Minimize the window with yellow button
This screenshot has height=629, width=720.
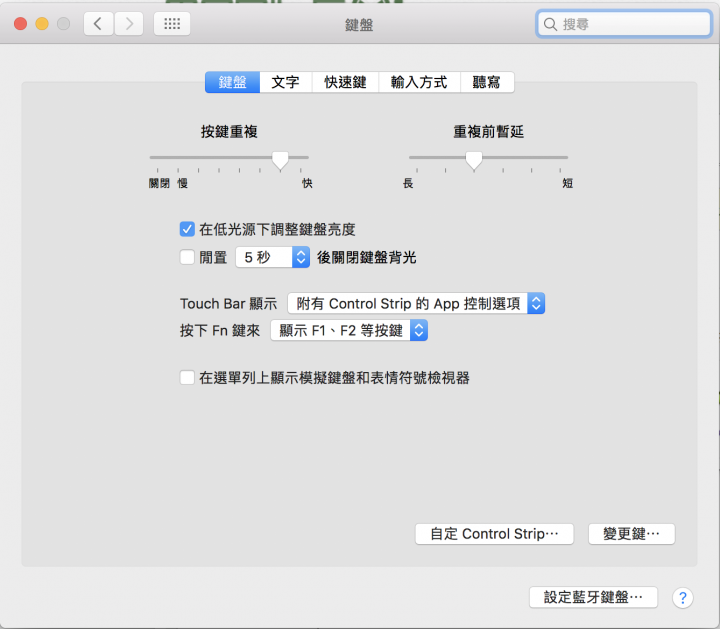(x=42, y=23)
